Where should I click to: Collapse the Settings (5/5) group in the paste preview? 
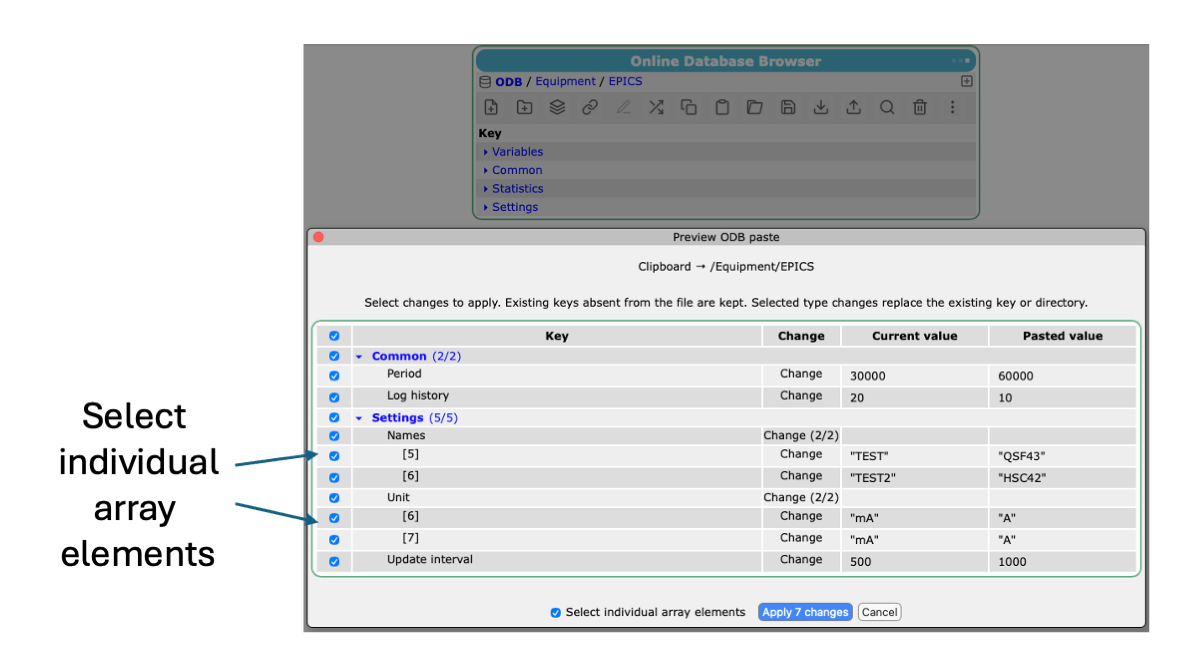point(359,418)
